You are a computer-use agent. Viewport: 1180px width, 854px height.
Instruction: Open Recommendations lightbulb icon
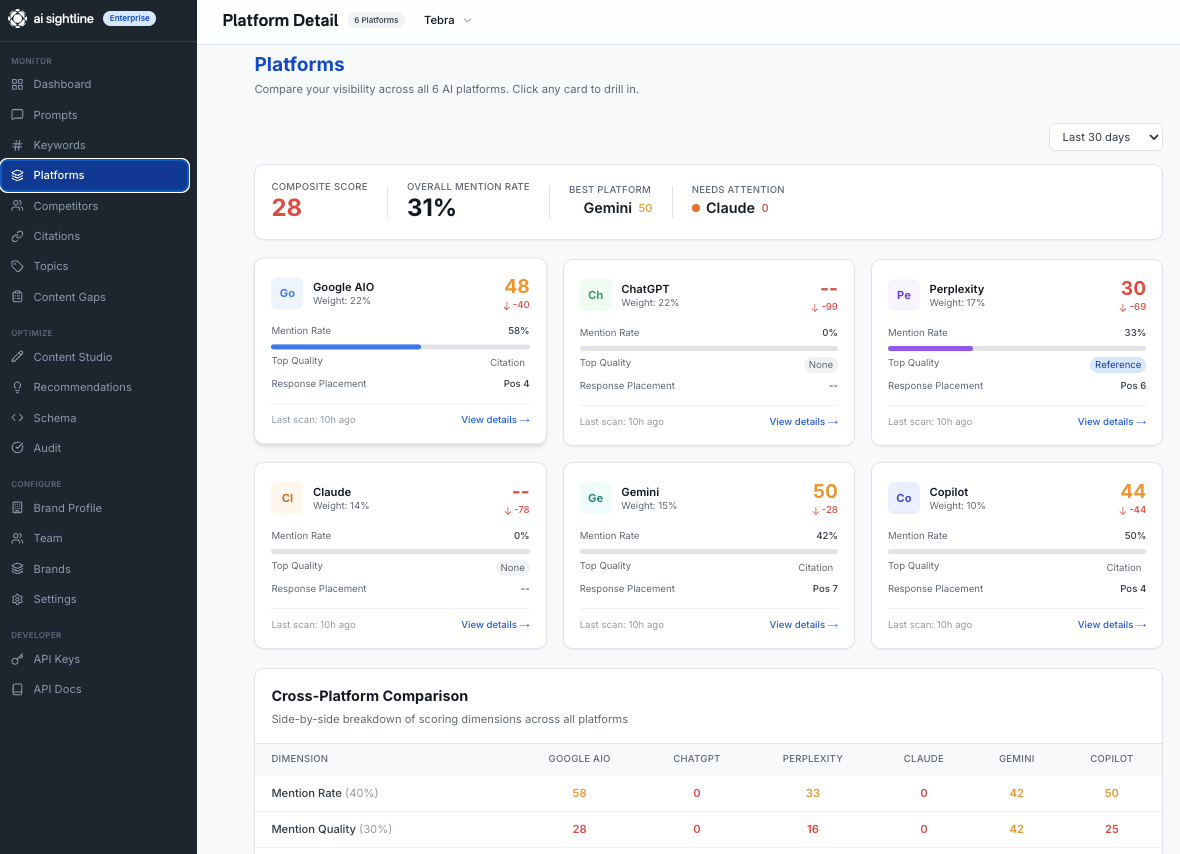17,387
